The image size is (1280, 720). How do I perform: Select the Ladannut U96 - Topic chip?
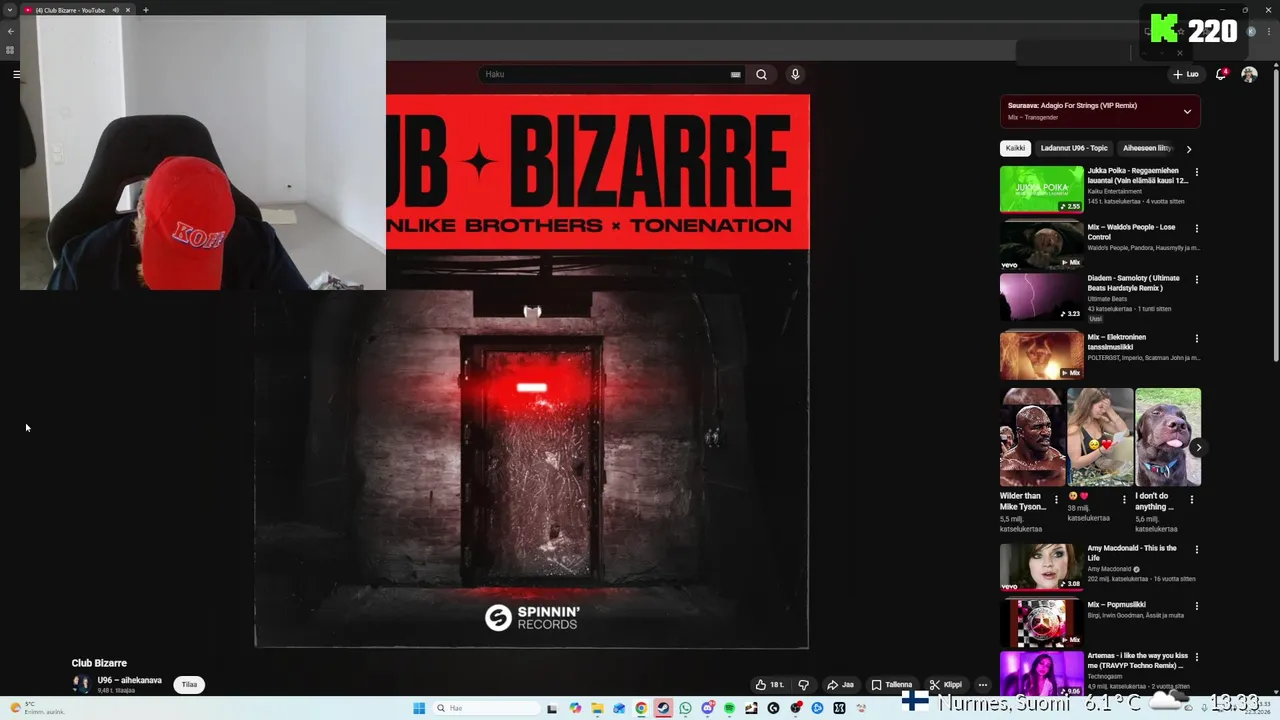coord(1074,148)
